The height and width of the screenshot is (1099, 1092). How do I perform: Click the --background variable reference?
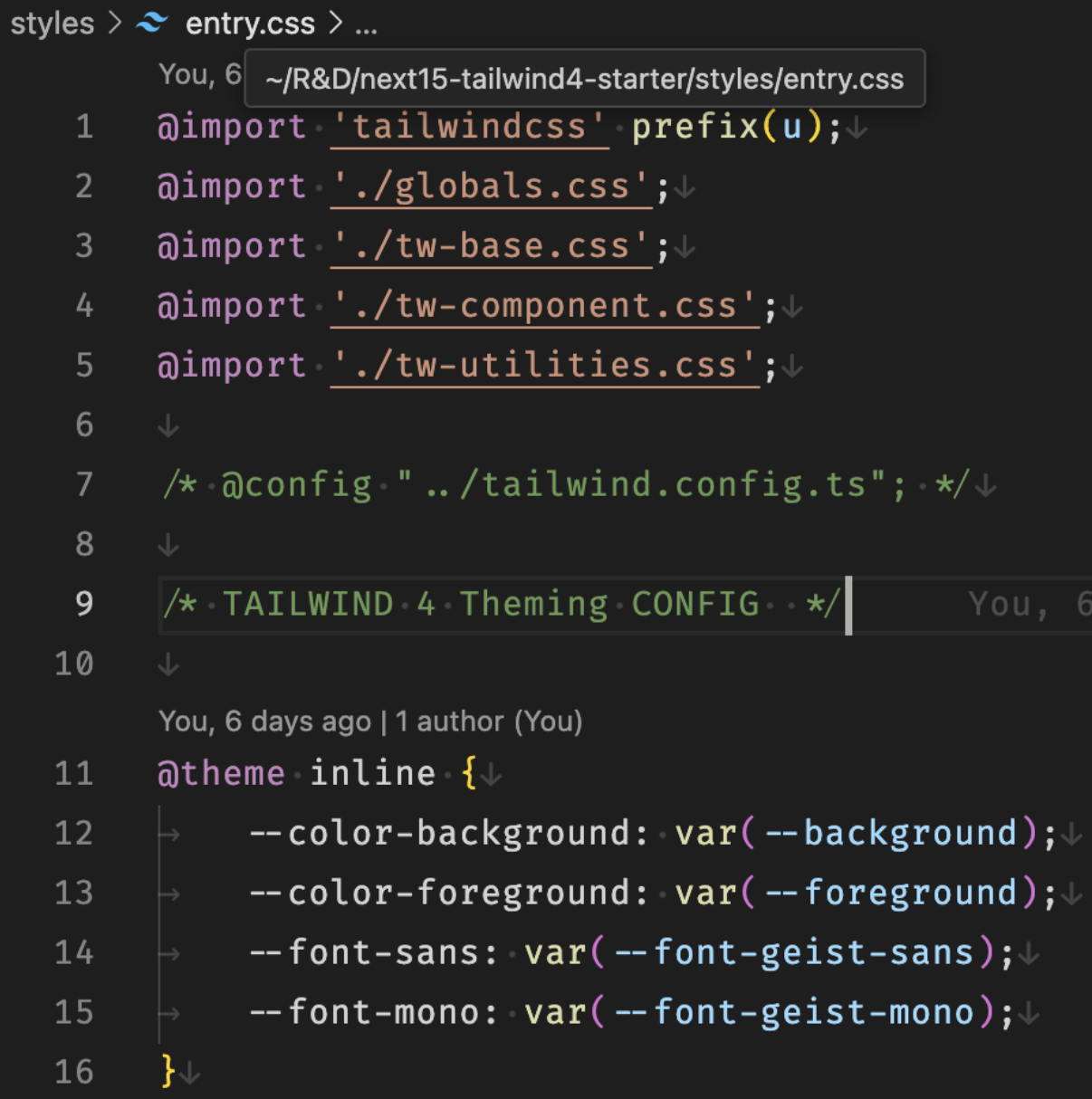tap(892, 834)
